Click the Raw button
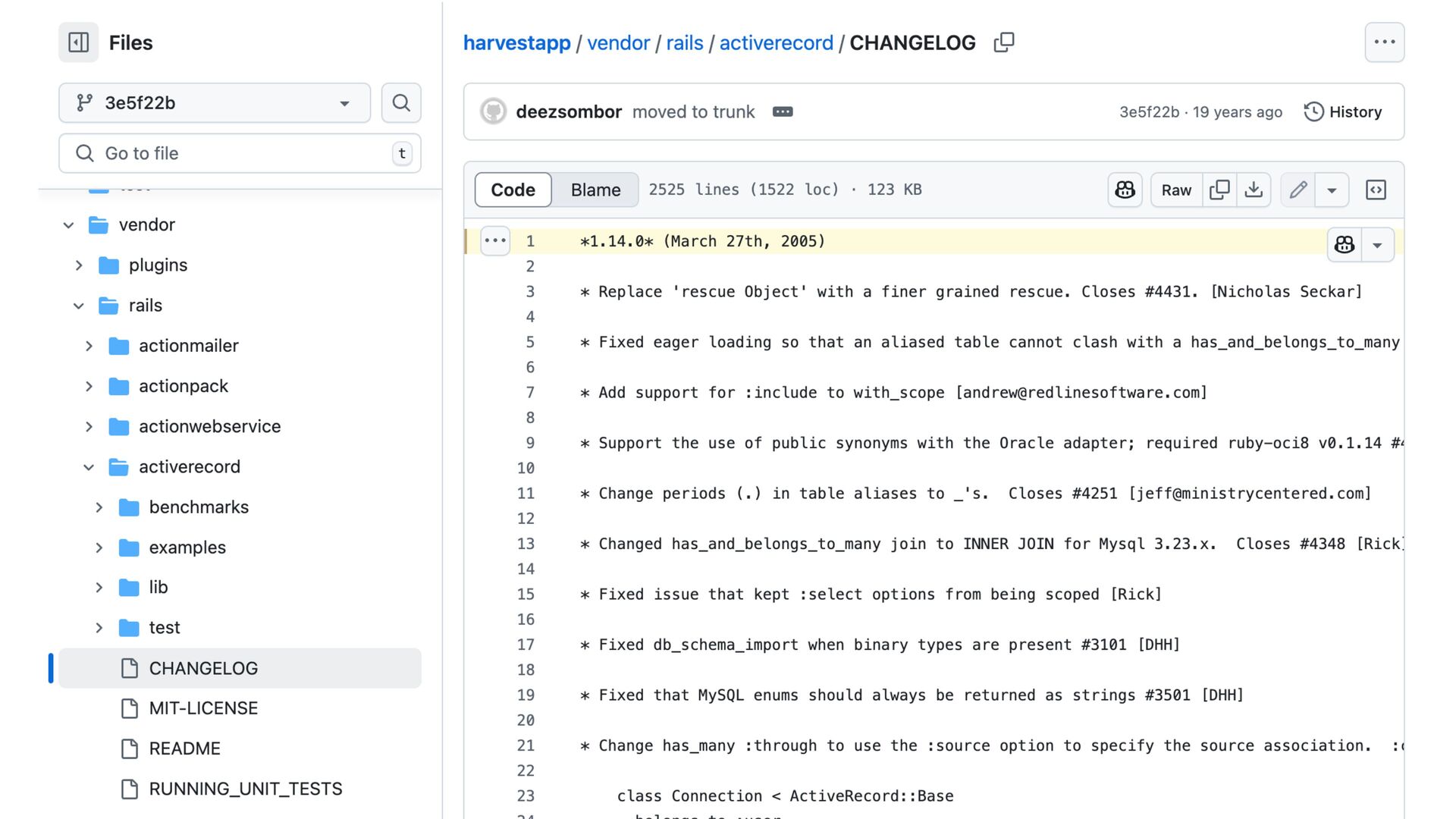The width and height of the screenshot is (1456, 819). (1176, 190)
